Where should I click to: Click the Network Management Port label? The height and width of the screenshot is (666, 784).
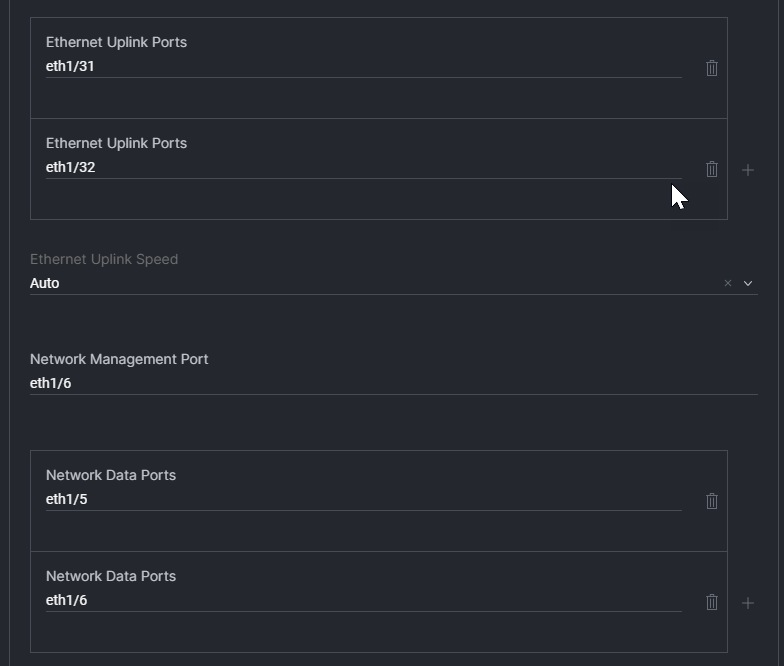pyautogui.click(x=119, y=359)
